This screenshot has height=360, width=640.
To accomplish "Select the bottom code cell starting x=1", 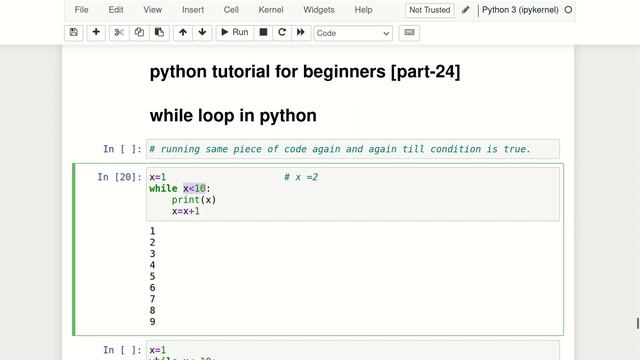I will coord(353,351).
